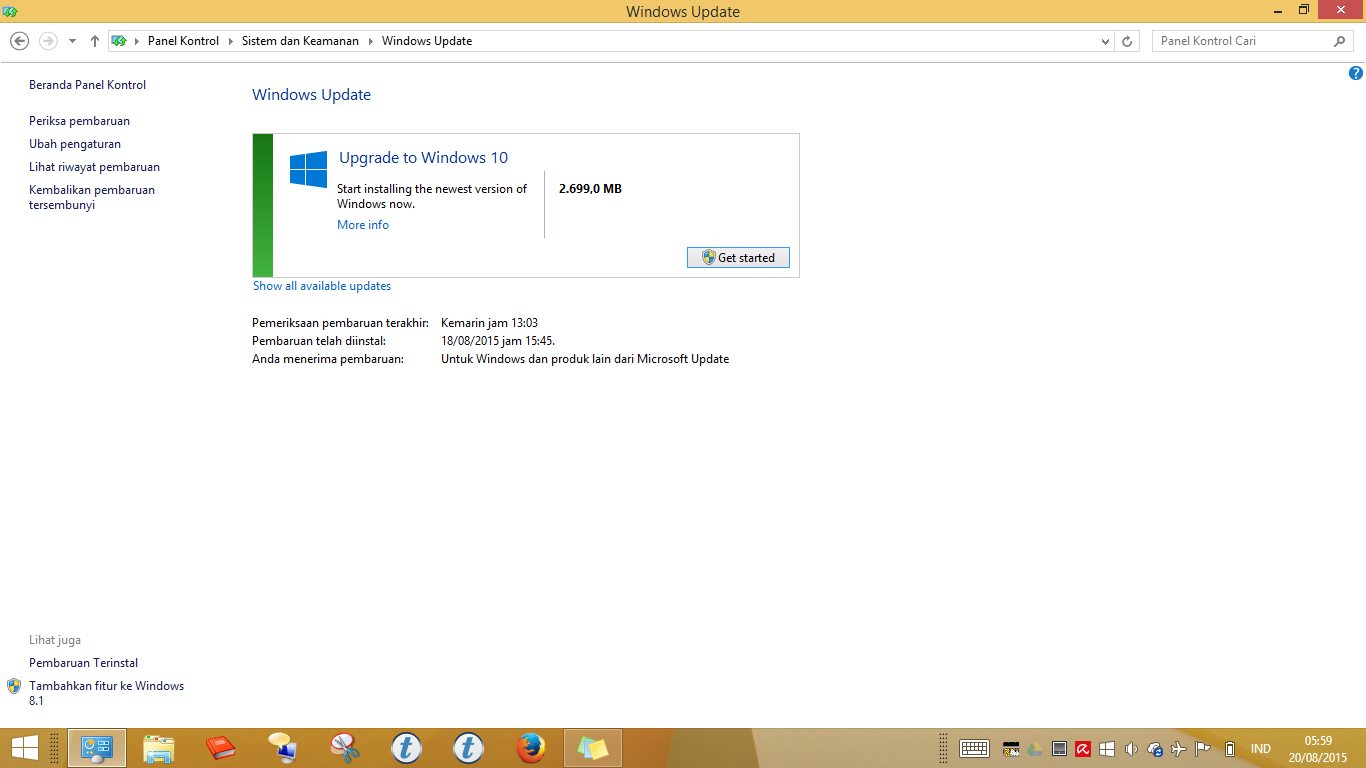
Task: Click the Control Panel icon in the address bar
Action: 119,41
